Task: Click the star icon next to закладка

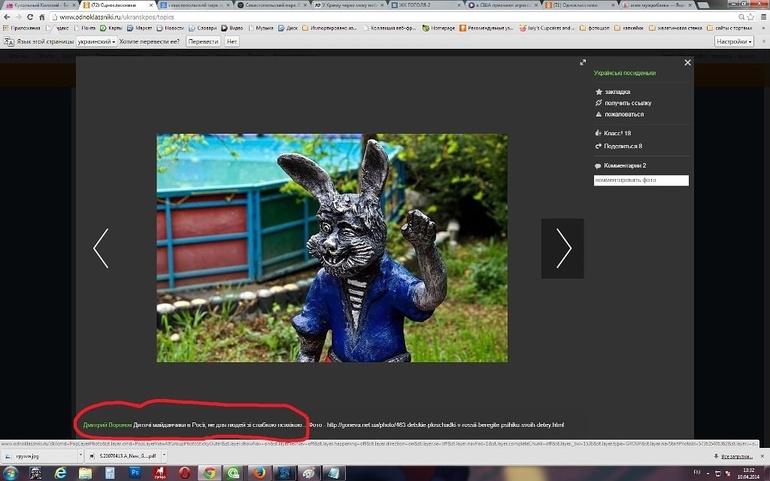Action: [598, 92]
